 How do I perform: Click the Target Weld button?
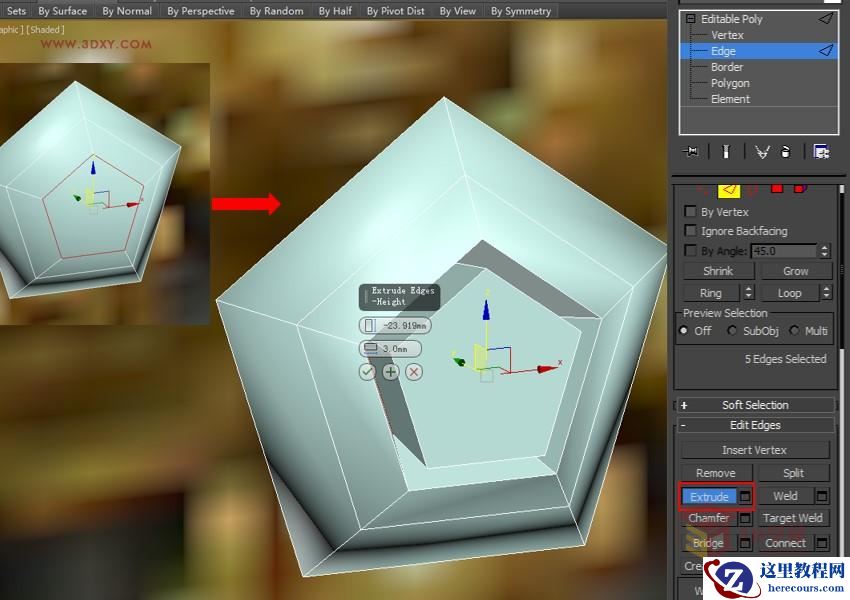(793, 518)
